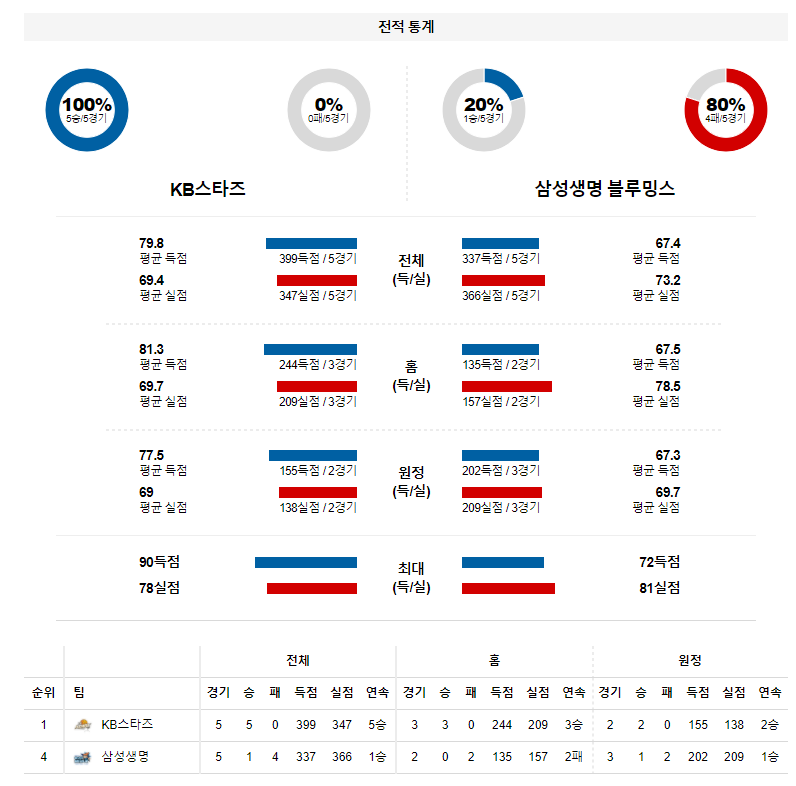Viewport: 796px width, 786px height.
Task: Click the 삼성생명 team logo icon
Action: (x=82, y=758)
